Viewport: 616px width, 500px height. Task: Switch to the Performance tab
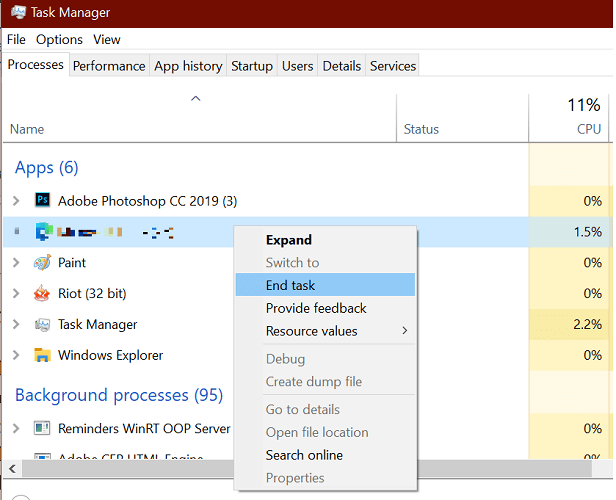tap(109, 66)
